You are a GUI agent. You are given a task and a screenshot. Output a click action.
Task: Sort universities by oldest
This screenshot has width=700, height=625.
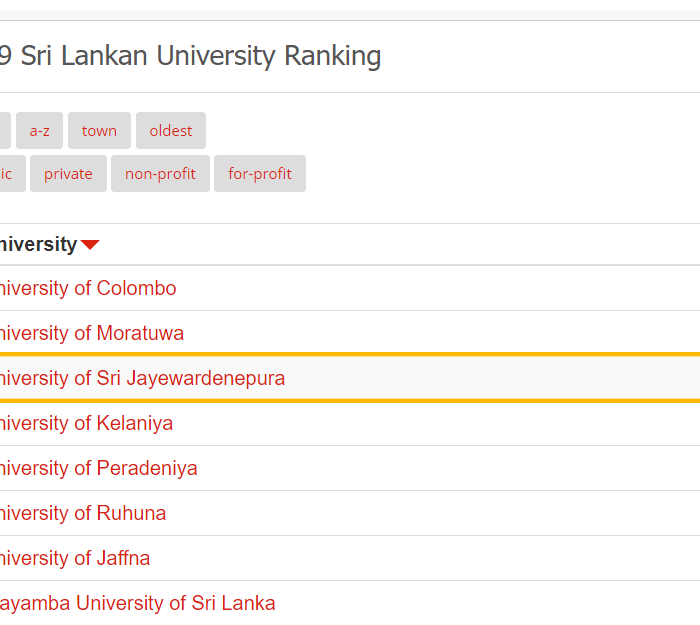pyautogui.click(x=171, y=131)
